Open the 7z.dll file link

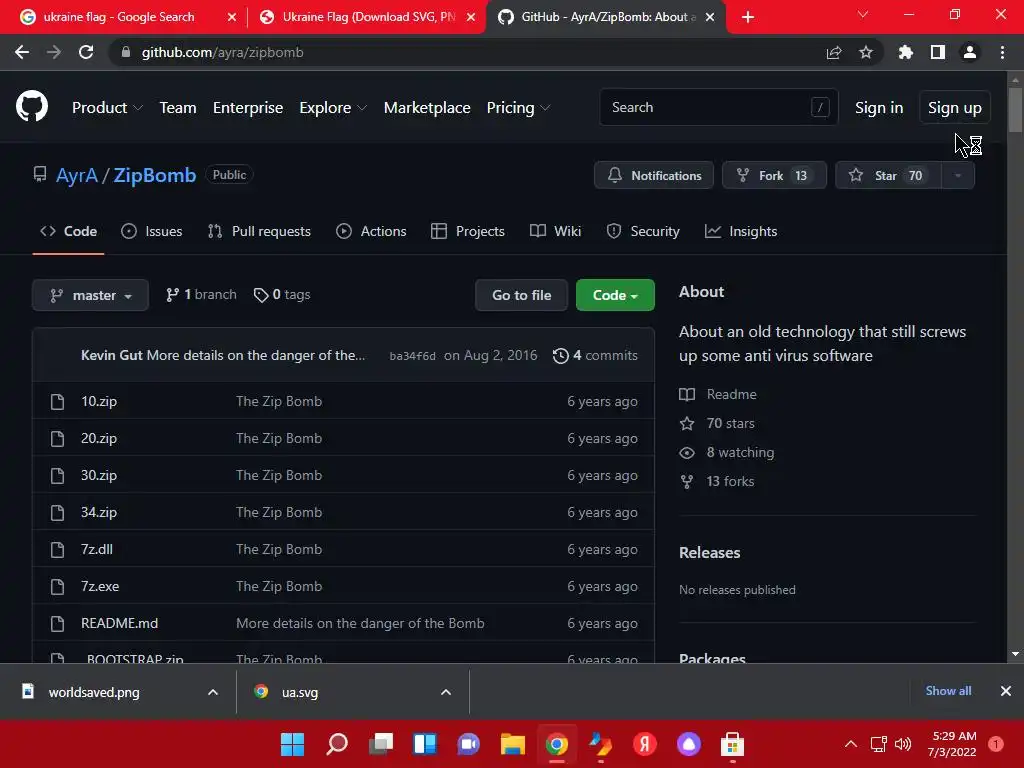click(x=97, y=549)
